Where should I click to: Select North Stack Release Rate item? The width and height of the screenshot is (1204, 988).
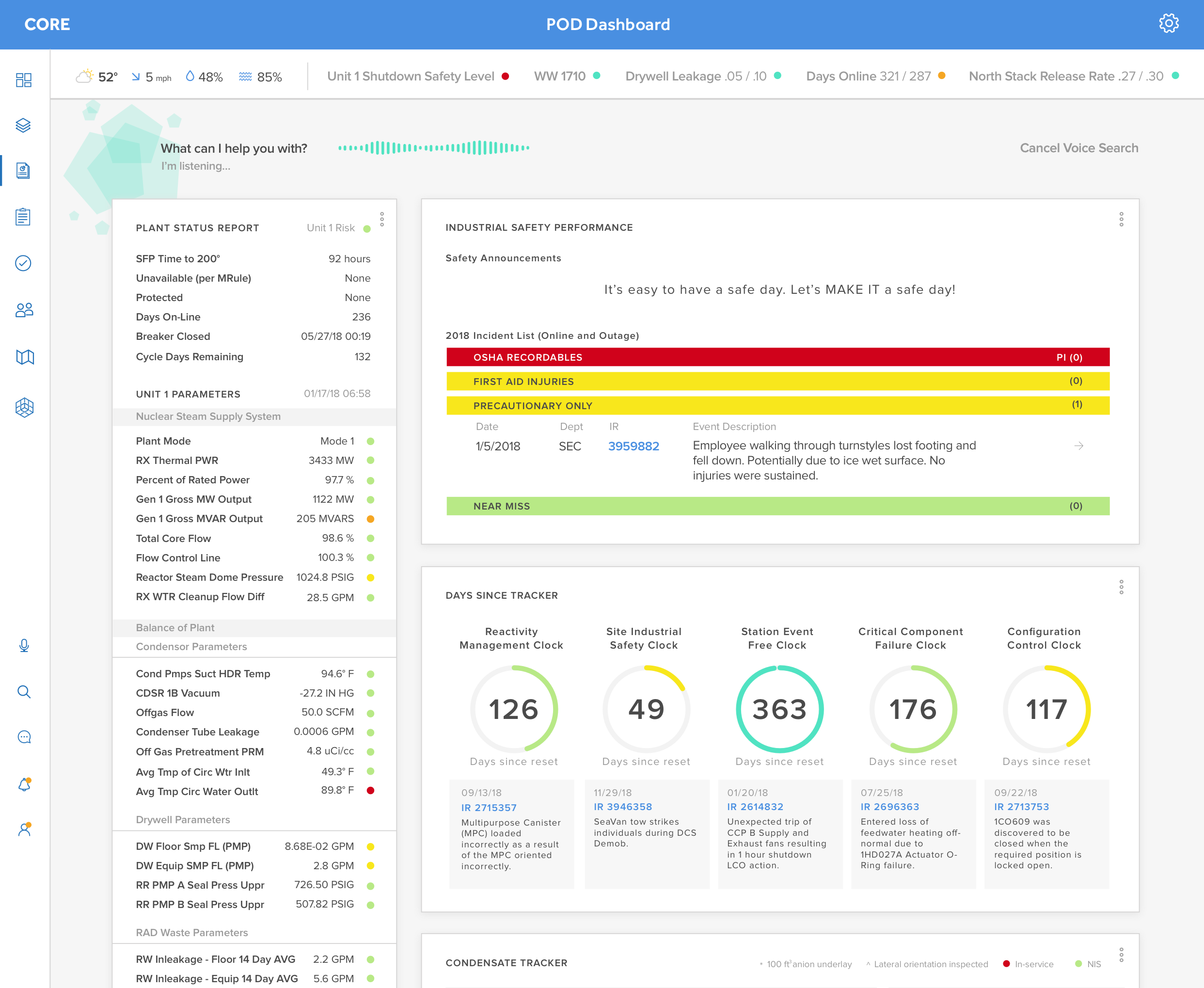[x=1073, y=76]
